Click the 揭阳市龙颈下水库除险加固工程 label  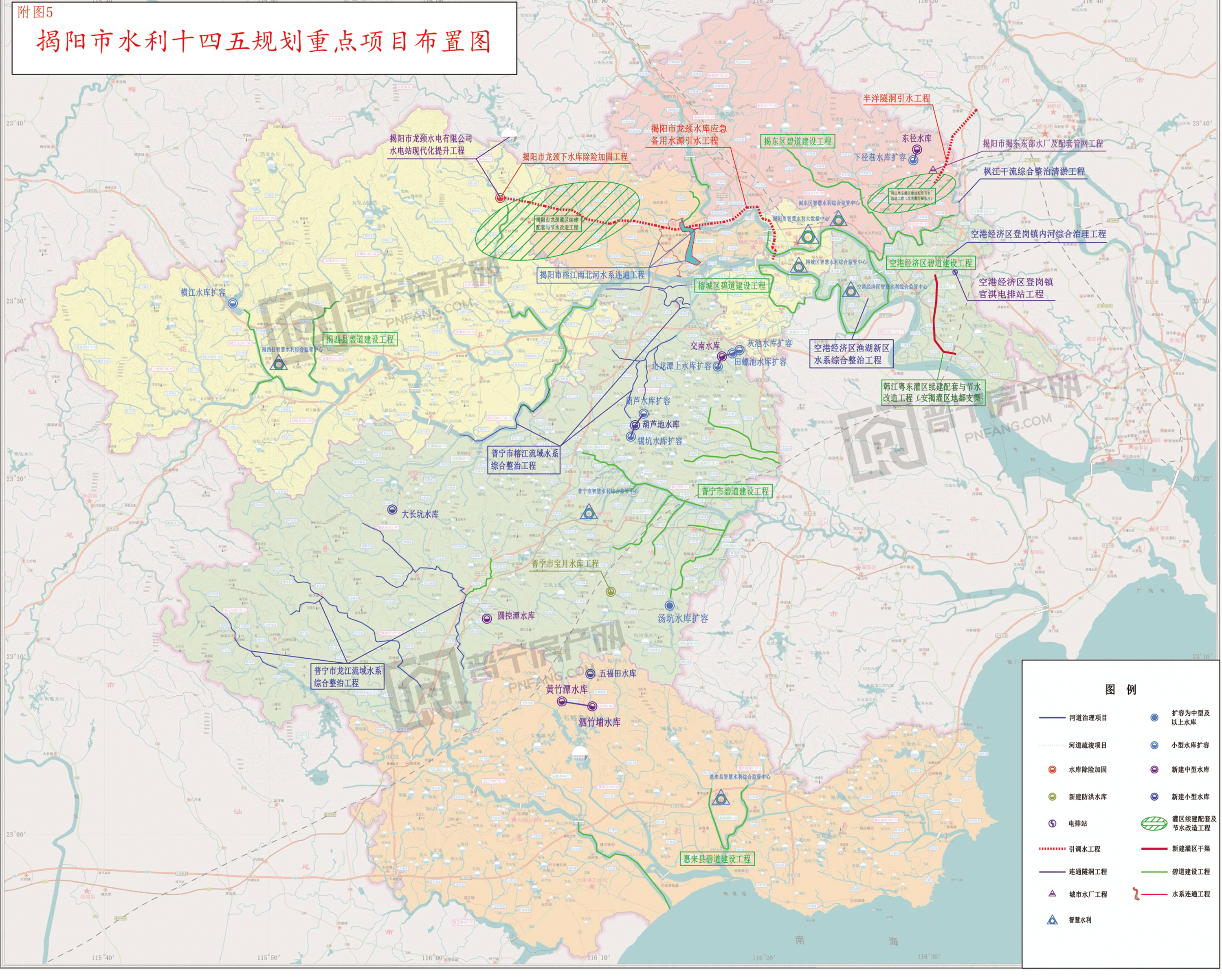pos(575,157)
